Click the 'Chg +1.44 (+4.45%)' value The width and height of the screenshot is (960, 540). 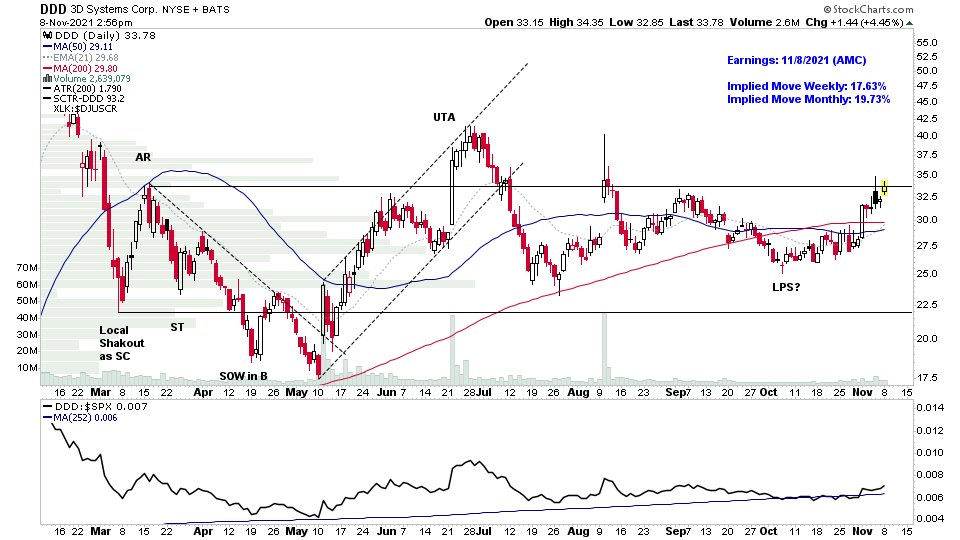point(854,23)
